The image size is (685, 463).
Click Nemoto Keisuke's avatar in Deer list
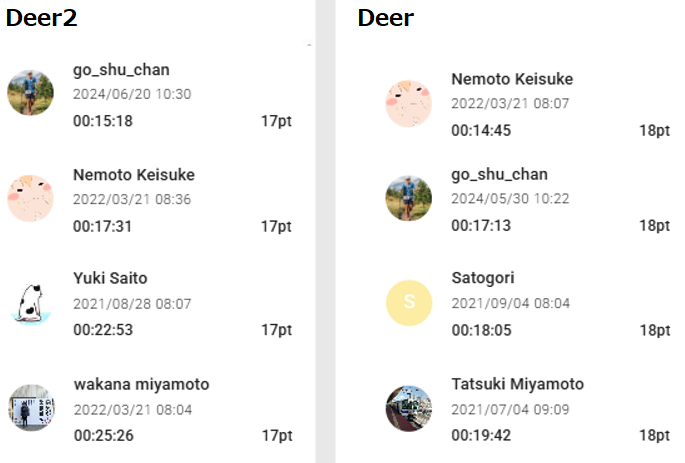[x=408, y=103]
